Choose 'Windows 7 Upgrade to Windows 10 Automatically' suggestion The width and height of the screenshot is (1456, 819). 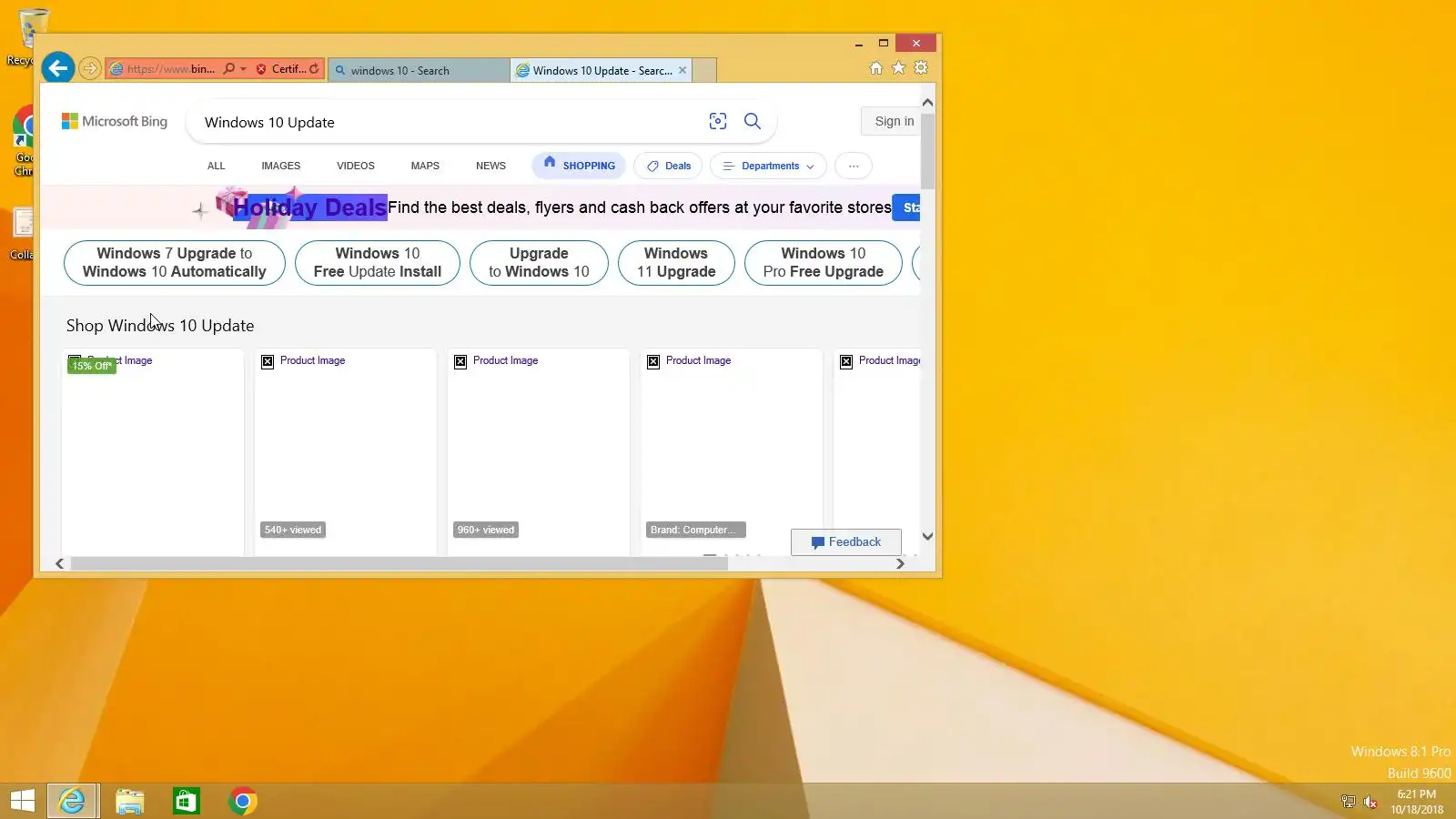click(x=175, y=262)
